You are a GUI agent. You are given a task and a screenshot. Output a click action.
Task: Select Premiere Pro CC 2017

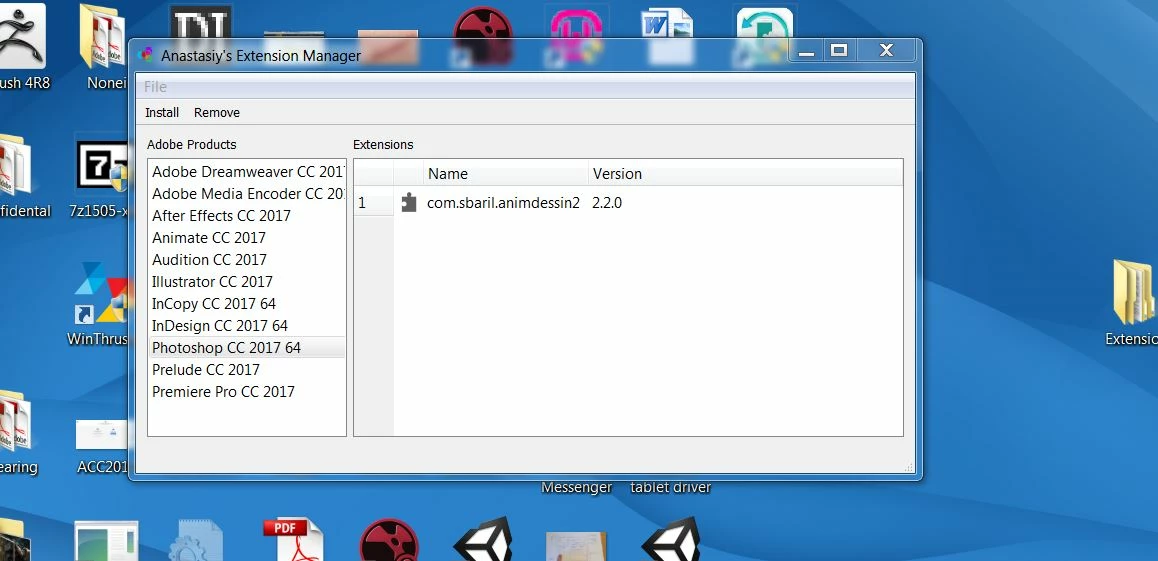(247, 391)
